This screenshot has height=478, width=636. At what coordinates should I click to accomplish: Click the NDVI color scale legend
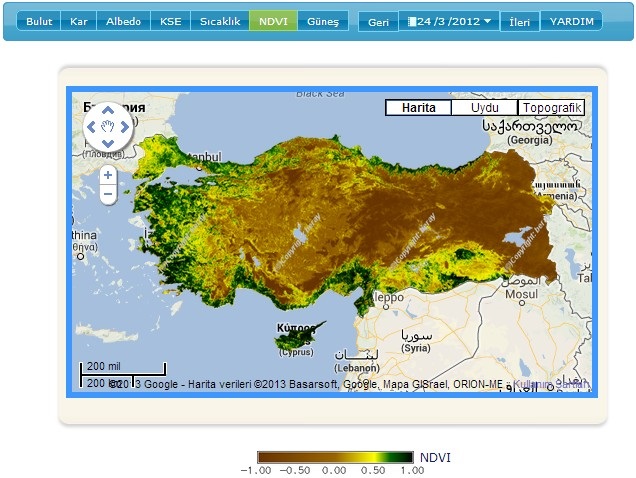[335, 458]
